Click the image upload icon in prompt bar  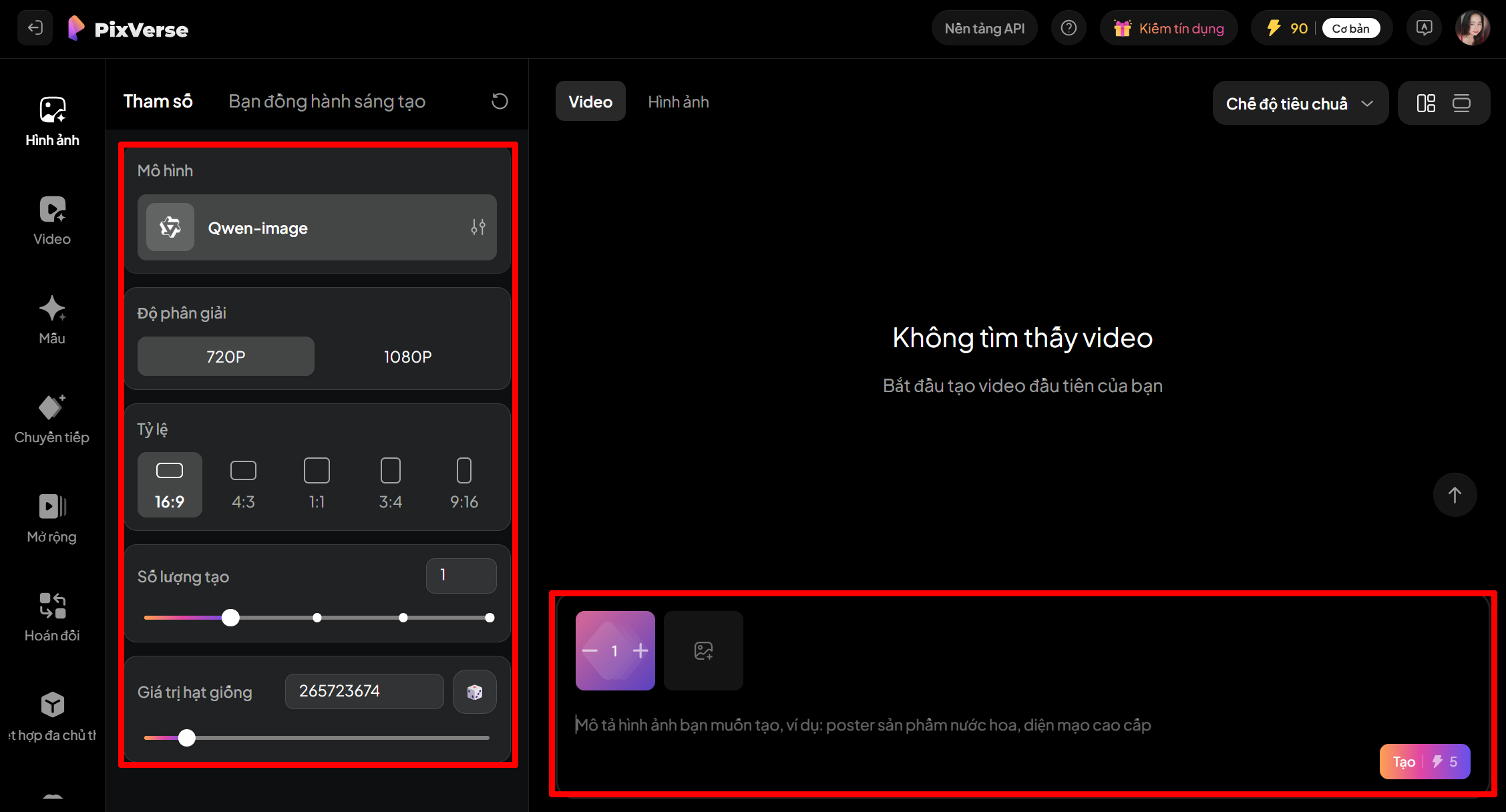703,650
